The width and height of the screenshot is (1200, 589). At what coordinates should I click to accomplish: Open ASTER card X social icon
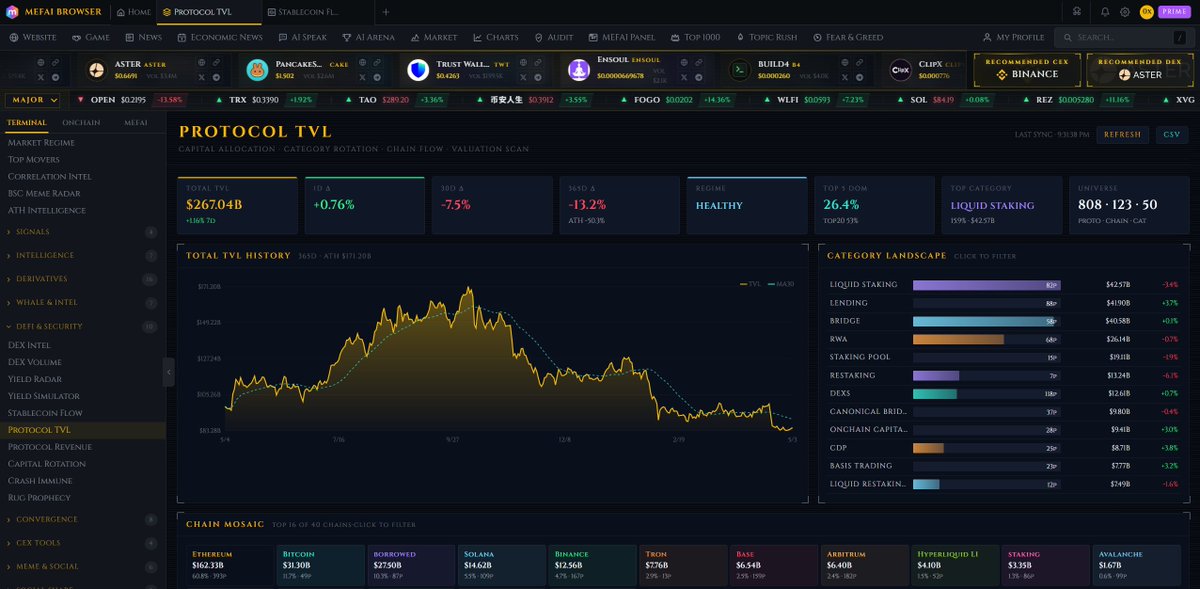(201, 77)
